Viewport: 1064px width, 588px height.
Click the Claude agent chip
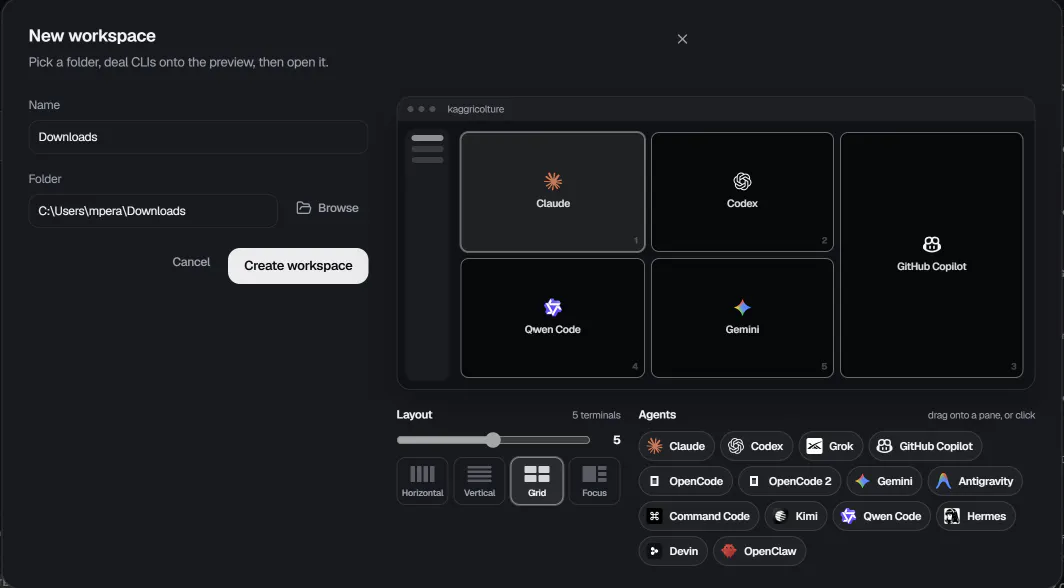click(x=677, y=446)
